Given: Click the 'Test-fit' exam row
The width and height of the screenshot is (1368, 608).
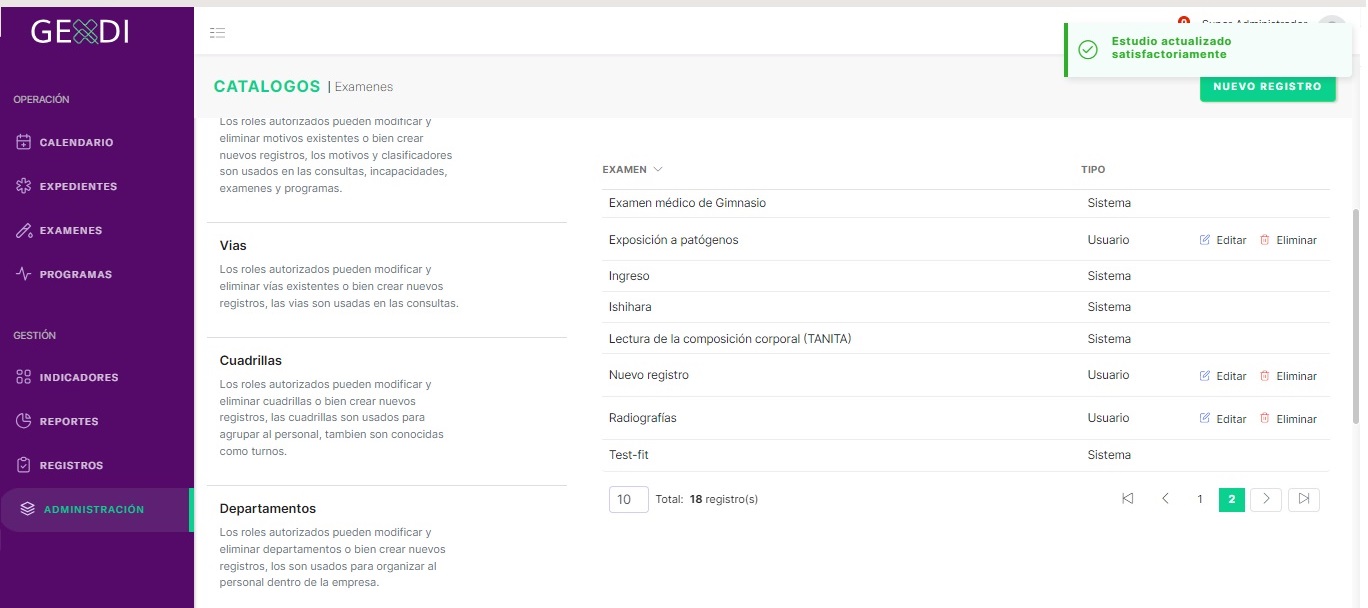Looking at the screenshot, I should [966, 455].
